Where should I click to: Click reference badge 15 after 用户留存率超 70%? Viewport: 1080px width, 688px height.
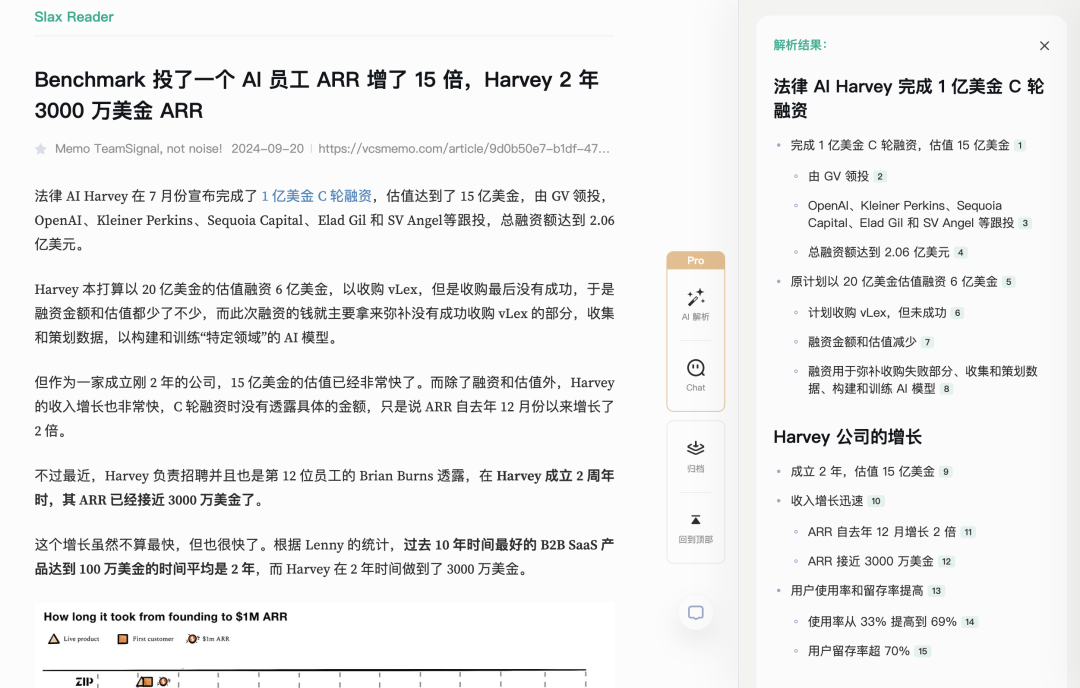923,651
